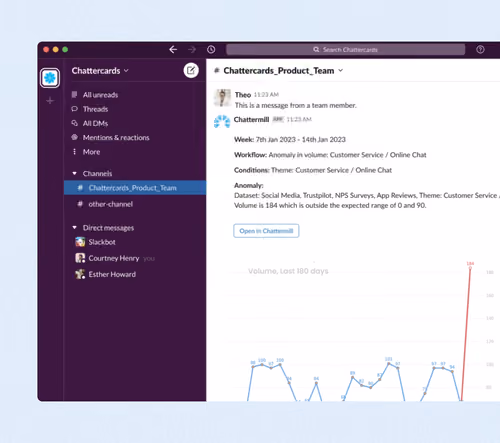Click the Conditions theme line

[313, 170]
